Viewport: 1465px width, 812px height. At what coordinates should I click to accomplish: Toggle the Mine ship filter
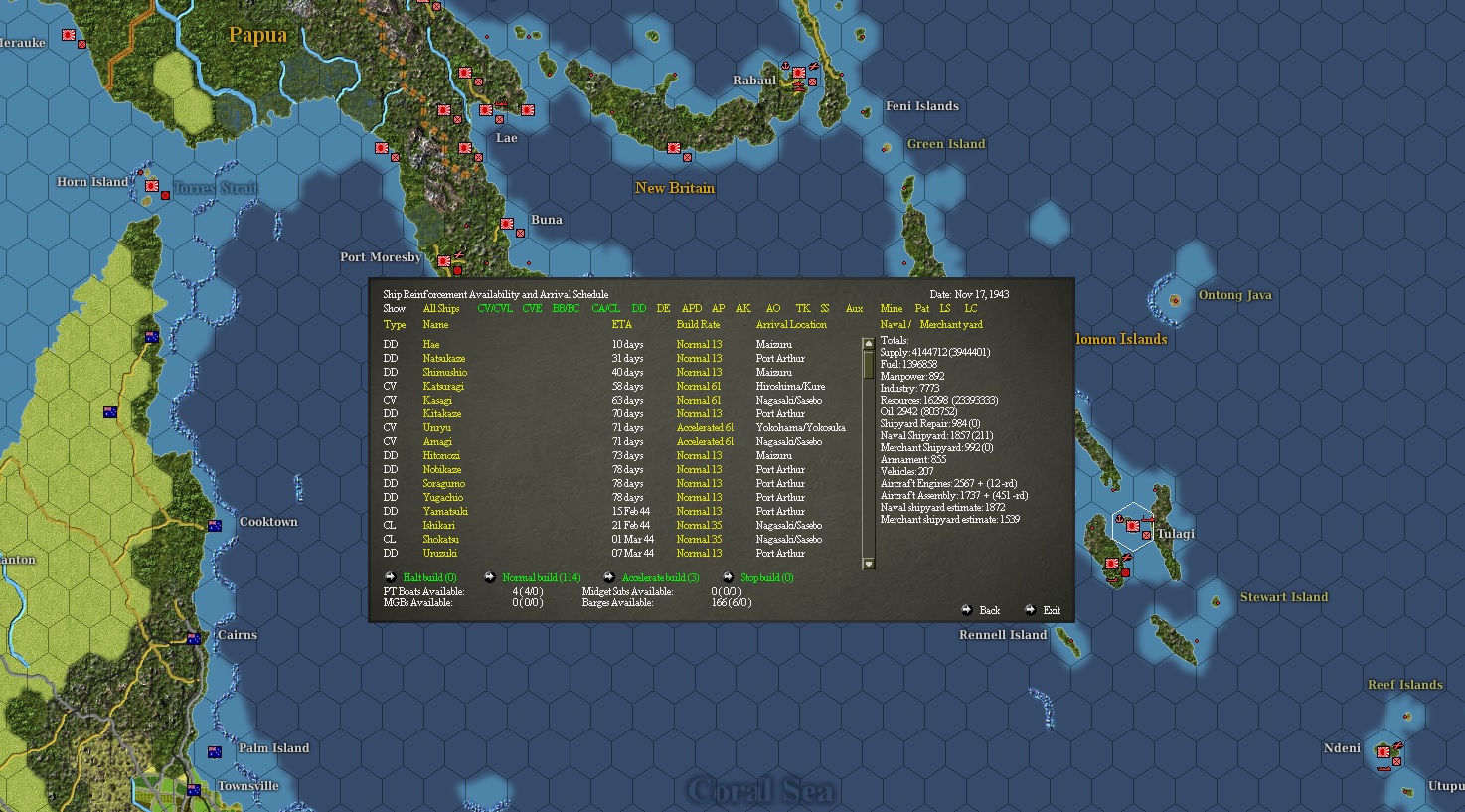point(892,309)
